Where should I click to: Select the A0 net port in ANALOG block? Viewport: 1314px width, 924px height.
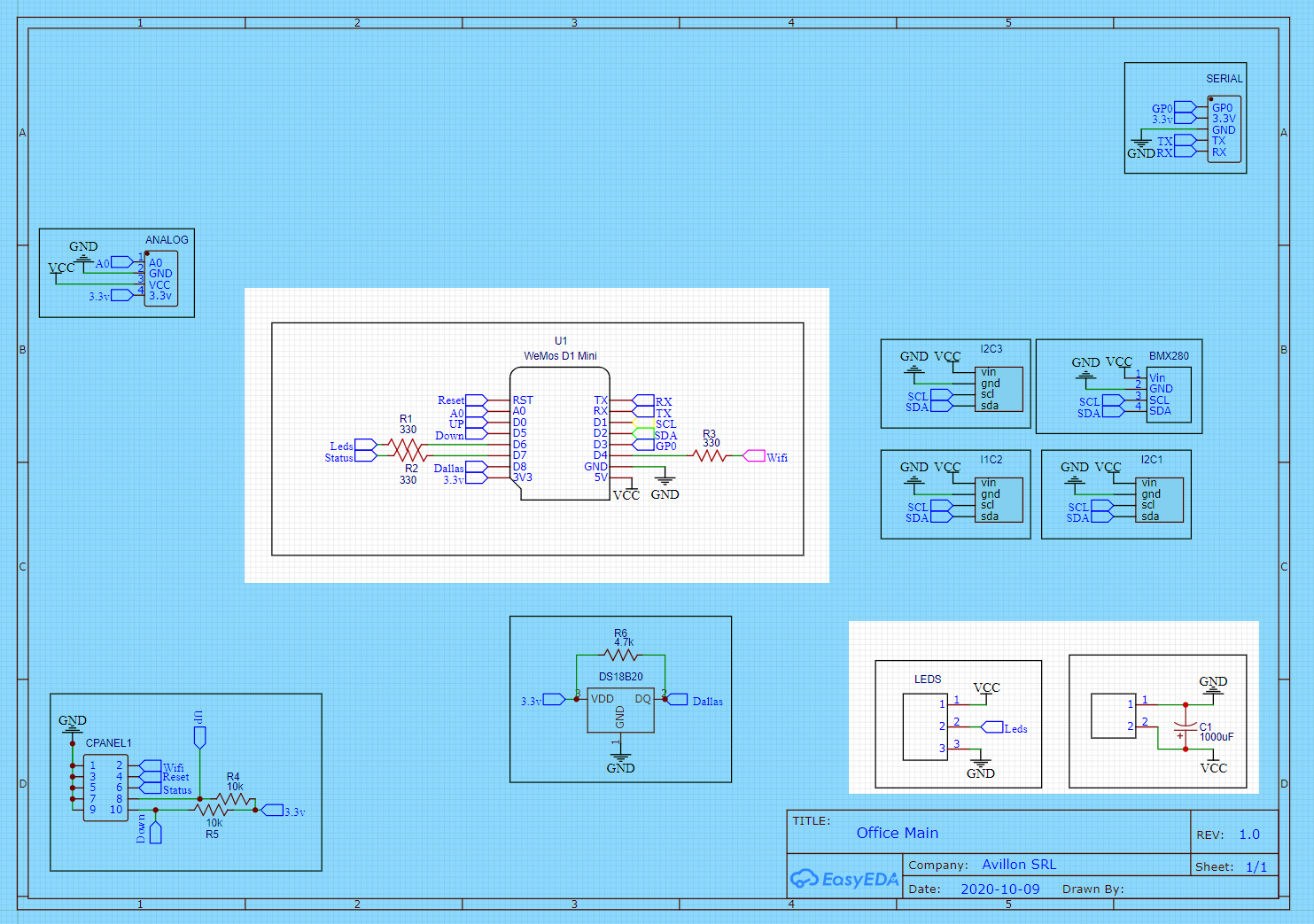[x=122, y=262]
